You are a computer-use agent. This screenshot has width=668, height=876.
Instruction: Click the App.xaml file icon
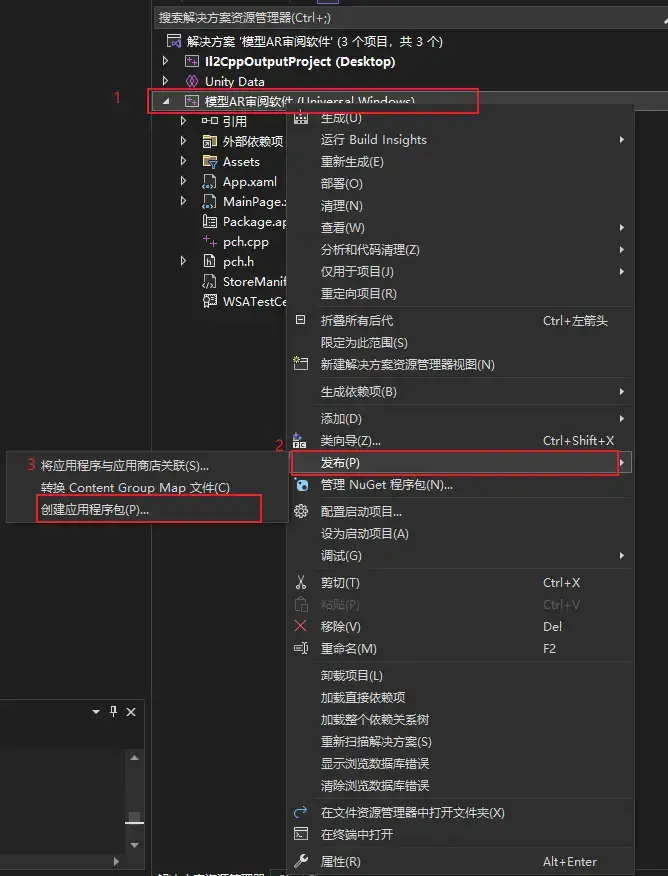(x=209, y=182)
